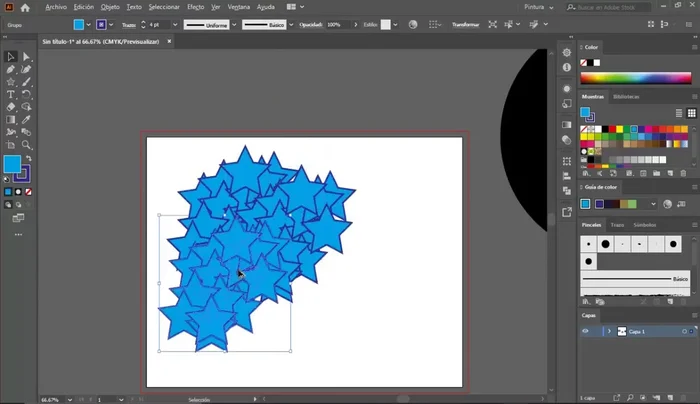Screen dimensions: 700x404
Task: Activate the Zoom magnifier tool
Action: click(x=26, y=145)
